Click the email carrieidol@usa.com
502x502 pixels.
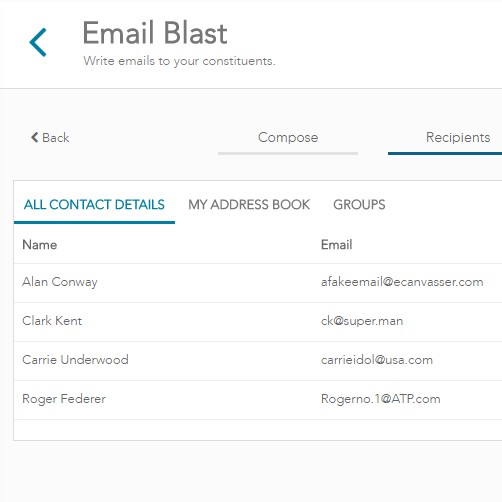[x=377, y=360]
